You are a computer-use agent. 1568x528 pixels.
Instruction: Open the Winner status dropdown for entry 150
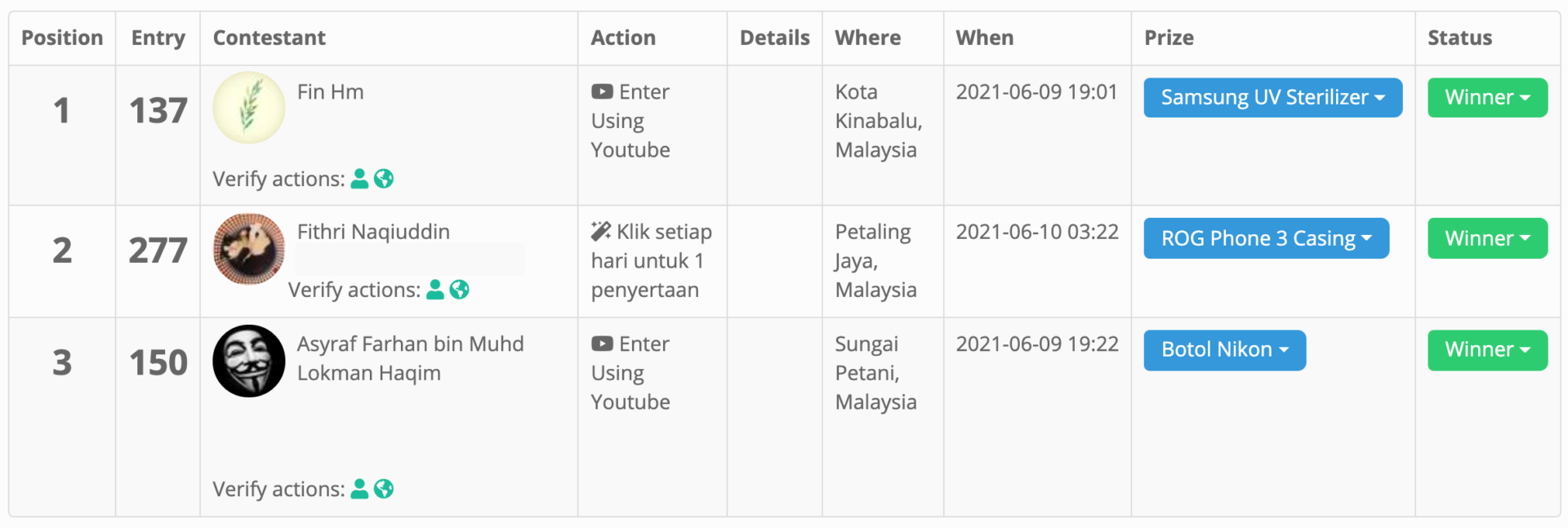(1487, 350)
